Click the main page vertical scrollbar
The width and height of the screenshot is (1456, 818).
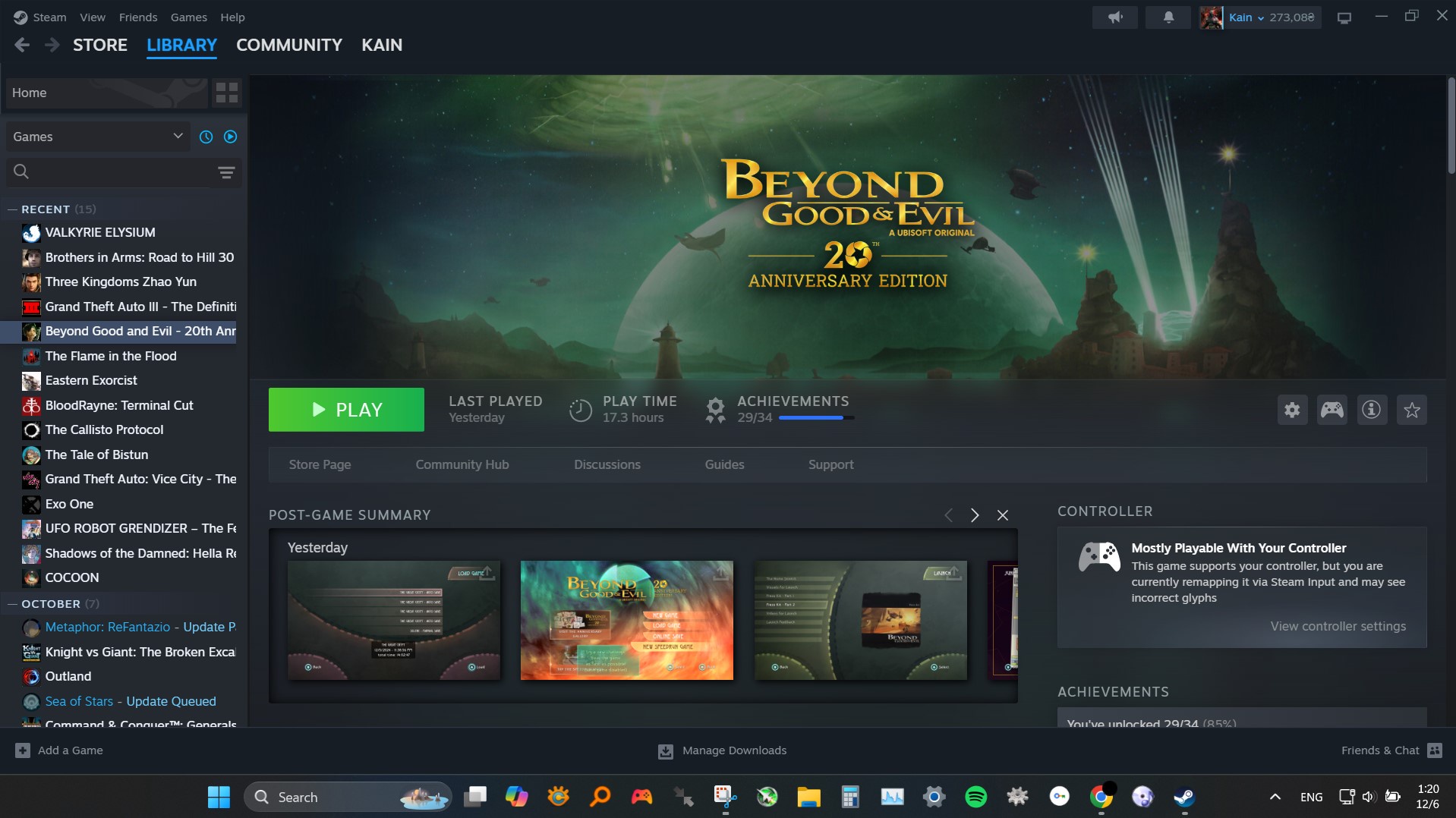click(1450, 125)
